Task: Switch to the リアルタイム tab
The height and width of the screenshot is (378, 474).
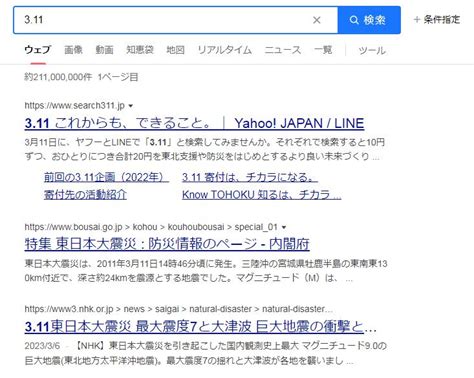Action: (225, 50)
